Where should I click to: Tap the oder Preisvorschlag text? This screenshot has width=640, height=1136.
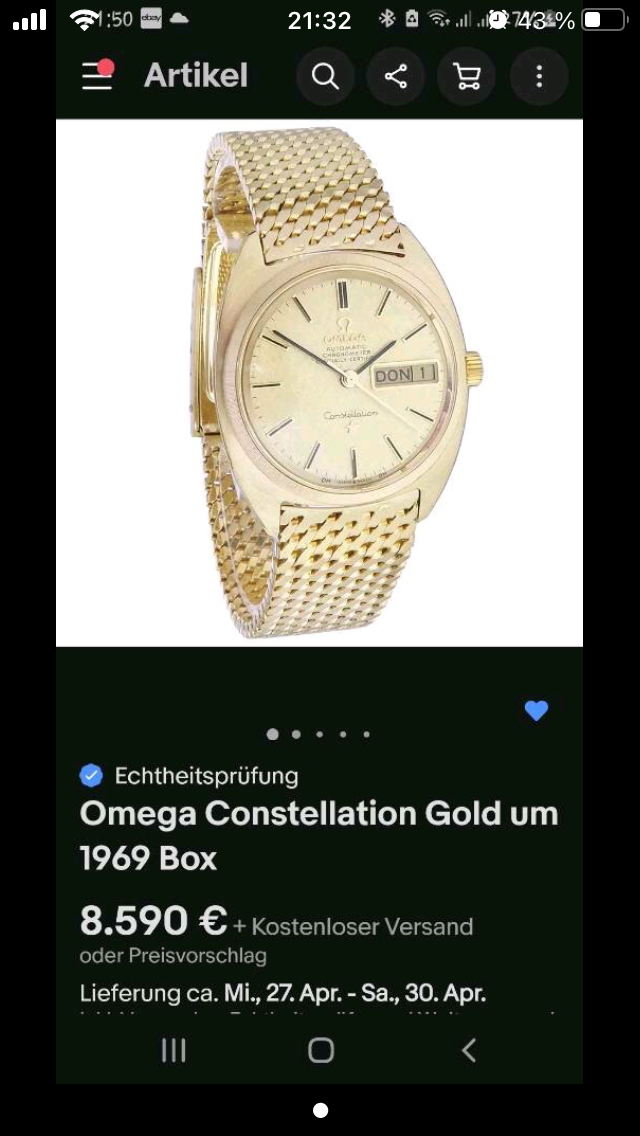click(x=173, y=956)
